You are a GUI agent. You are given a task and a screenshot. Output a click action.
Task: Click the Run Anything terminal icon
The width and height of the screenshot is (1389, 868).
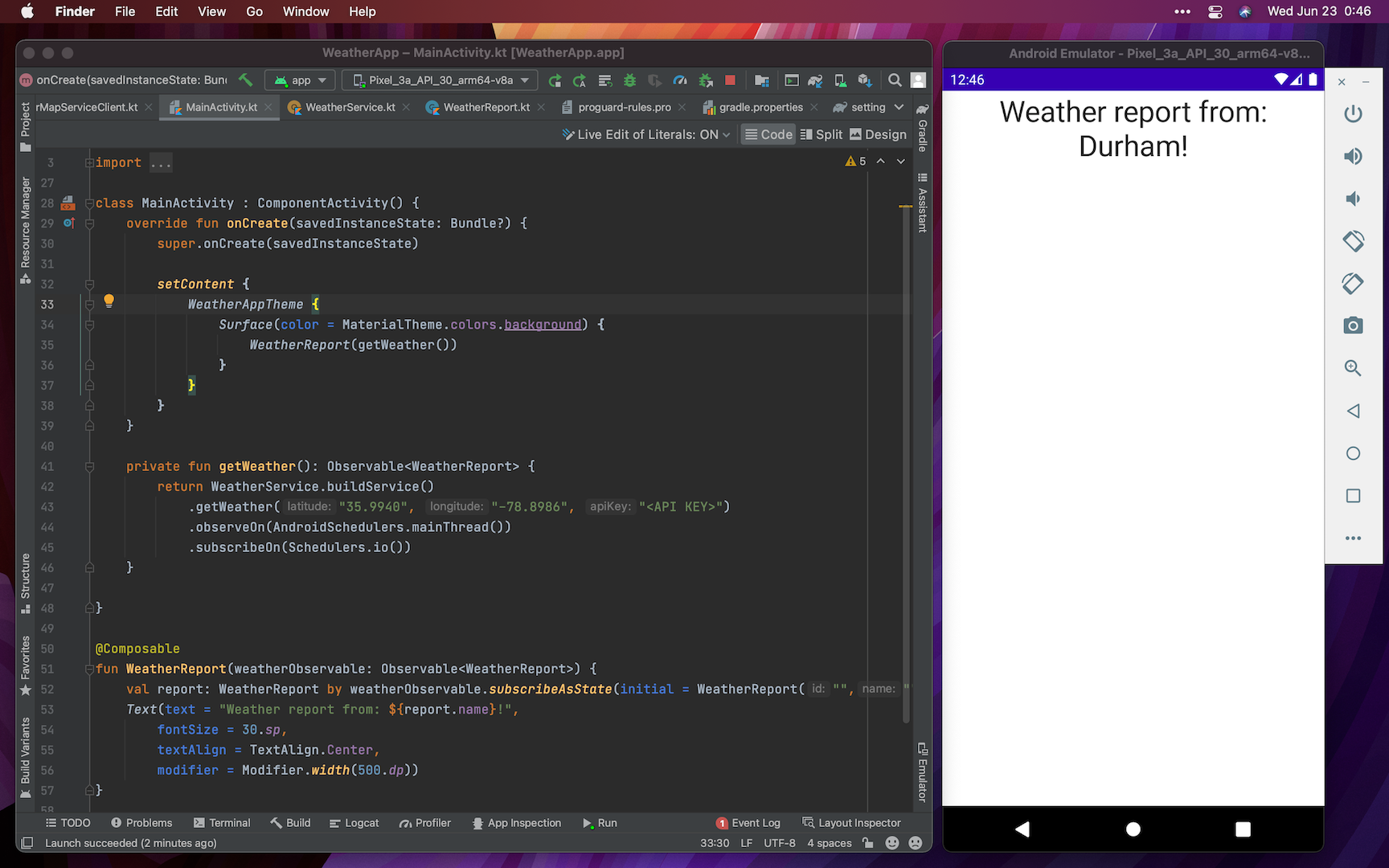pyautogui.click(x=792, y=80)
